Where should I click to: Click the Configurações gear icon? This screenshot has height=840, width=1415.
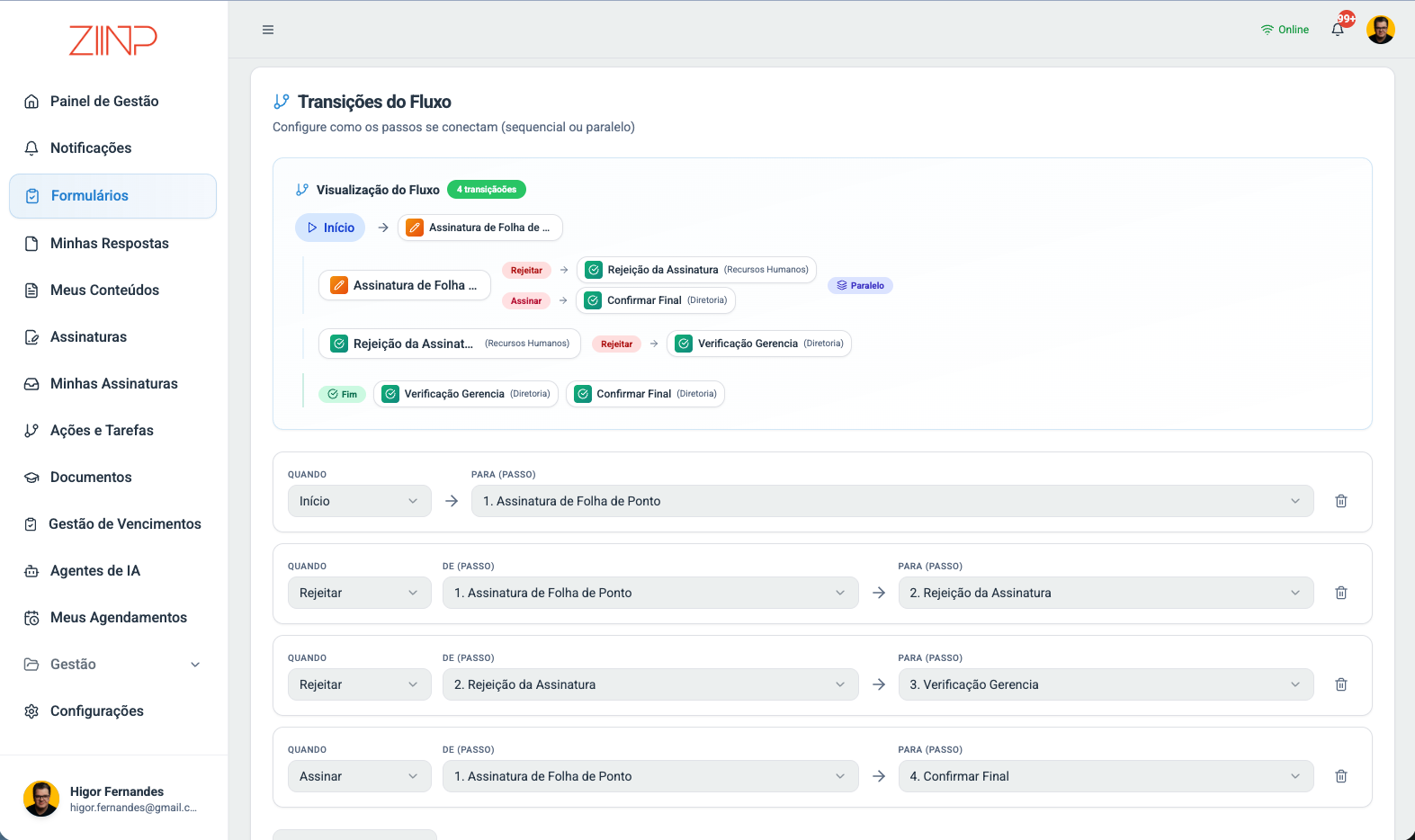coord(31,711)
